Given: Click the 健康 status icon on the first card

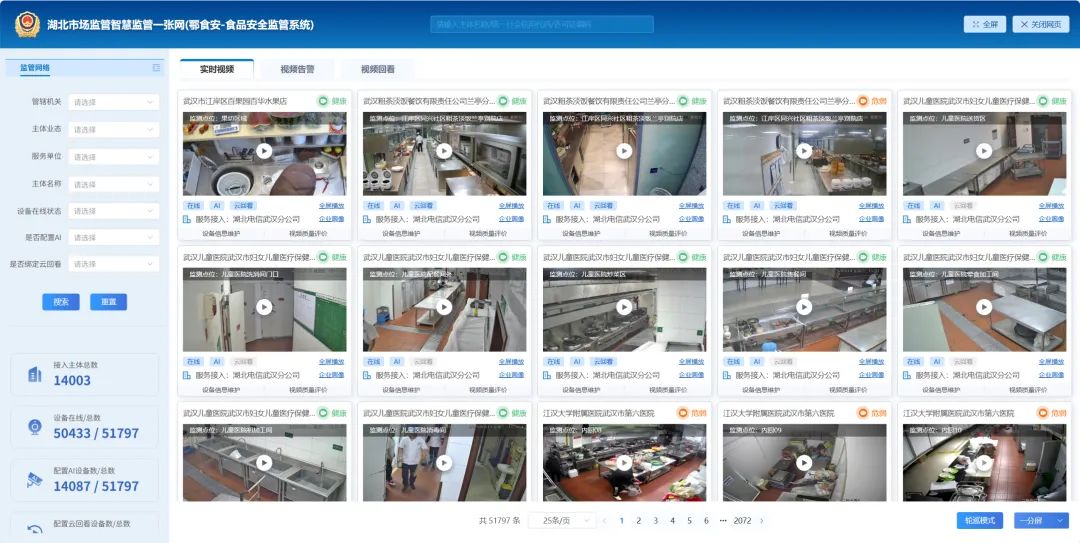Looking at the screenshot, I should click(322, 101).
